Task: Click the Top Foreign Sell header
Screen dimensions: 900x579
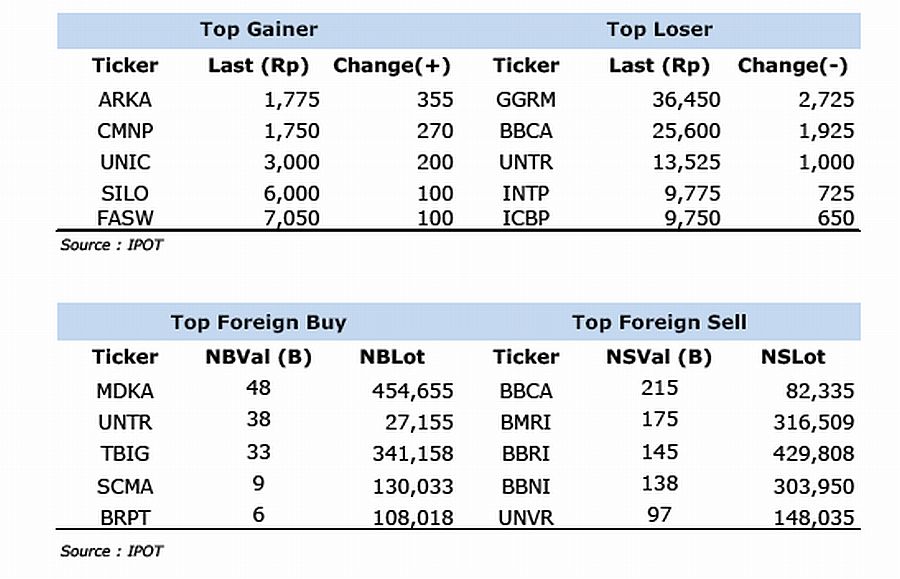Action: pyautogui.click(x=659, y=322)
